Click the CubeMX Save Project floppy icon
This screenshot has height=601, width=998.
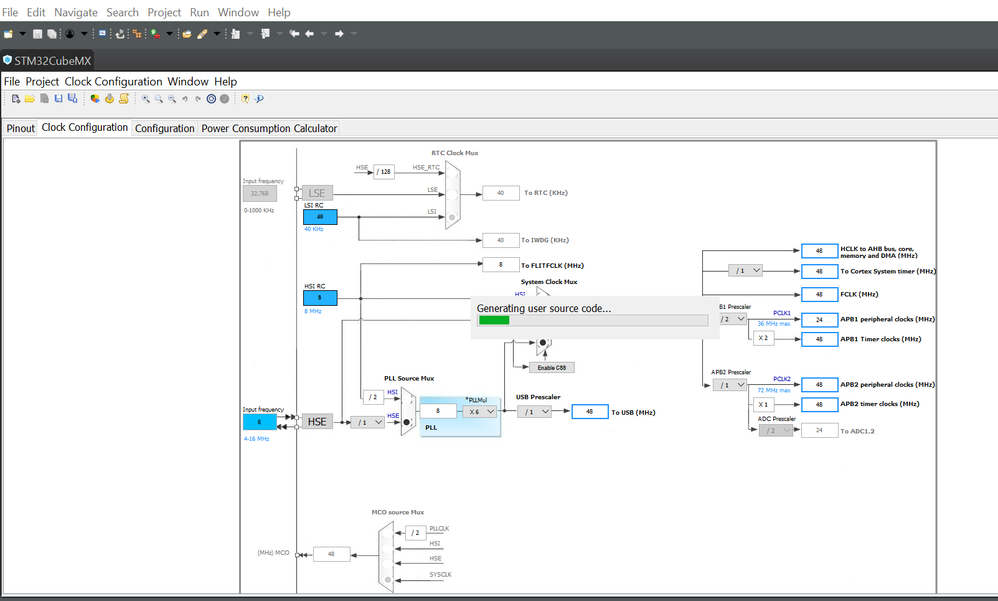(59, 99)
